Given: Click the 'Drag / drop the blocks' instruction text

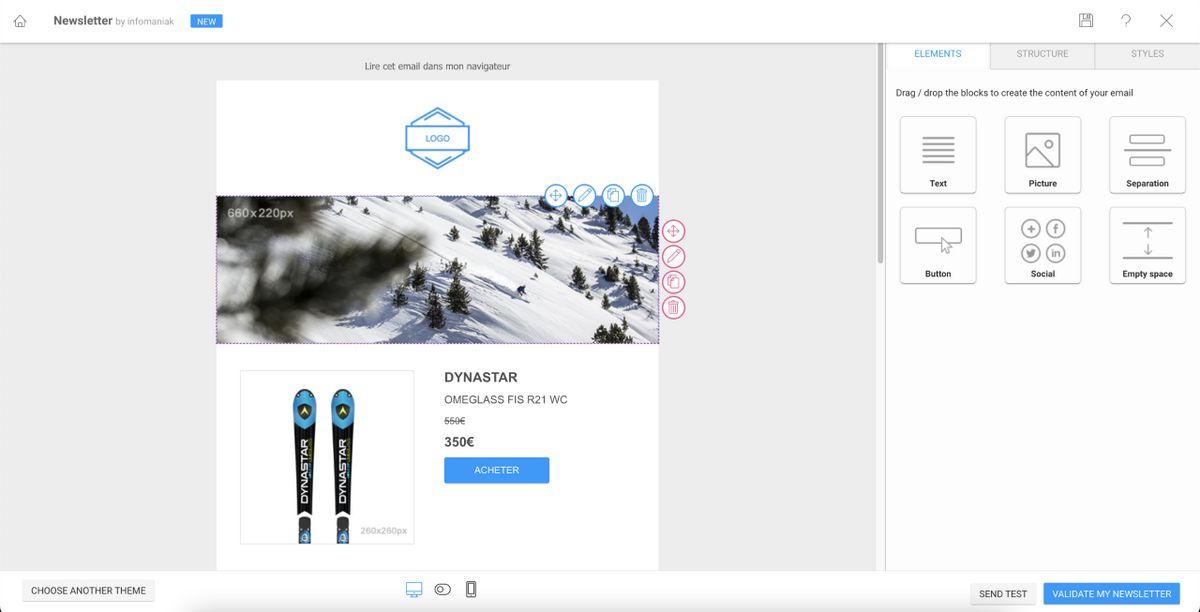Looking at the screenshot, I should pyautogui.click(x=1015, y=93).
